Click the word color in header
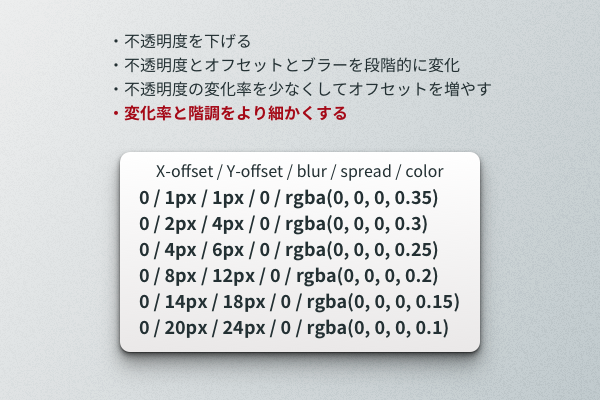Image resolution: width=600 pixels, height=400 pixels. tap(424, 171)
